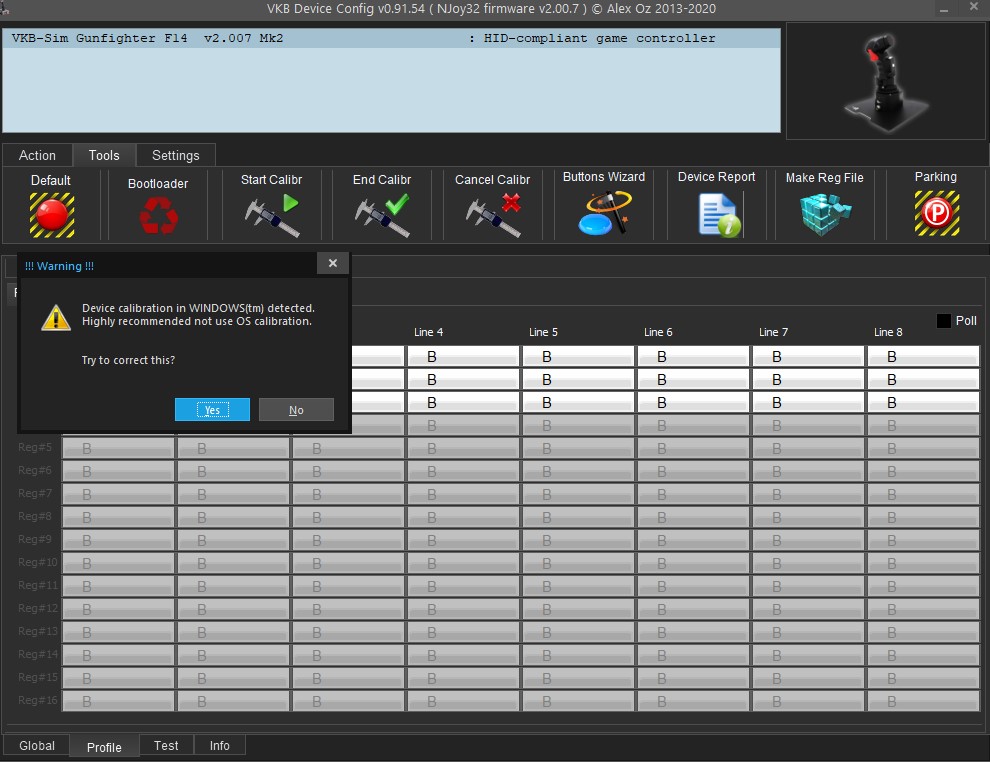This screenshot has height=762, width=990.
Task: Decline the warning with No
Action: pyautogui.click(x=296, y=410)
